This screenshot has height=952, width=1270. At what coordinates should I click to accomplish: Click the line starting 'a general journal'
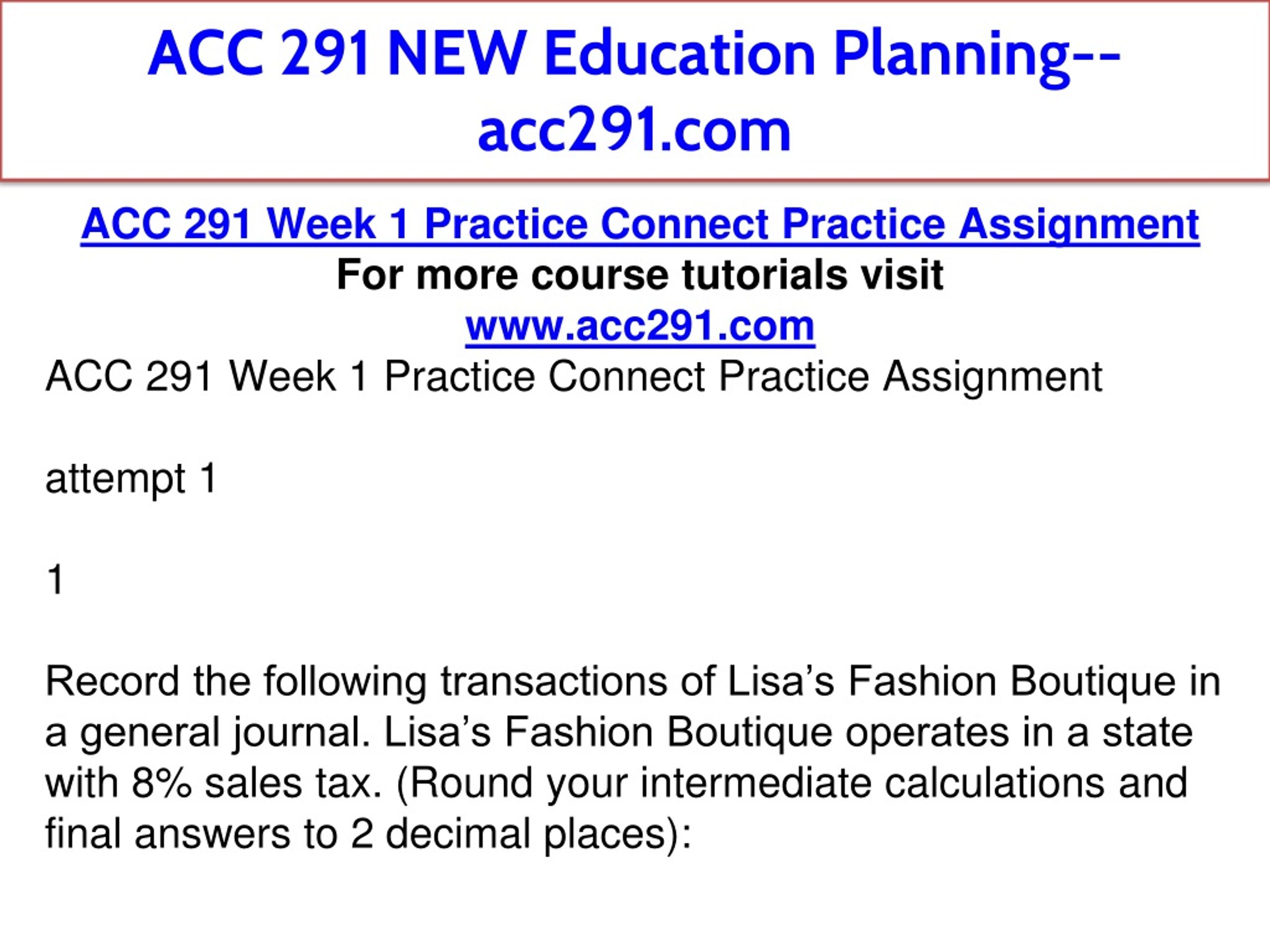(x=619, y=733)
